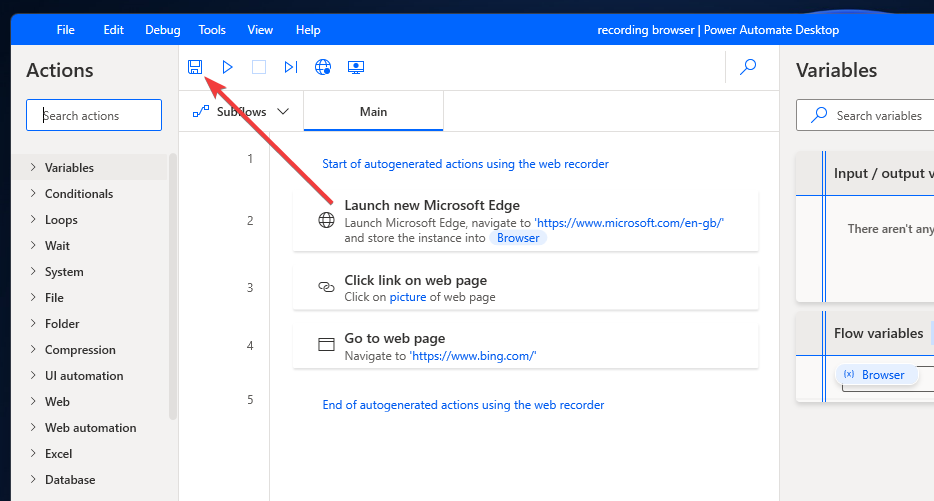Click the window icon on Go to web page

[326, 344]
